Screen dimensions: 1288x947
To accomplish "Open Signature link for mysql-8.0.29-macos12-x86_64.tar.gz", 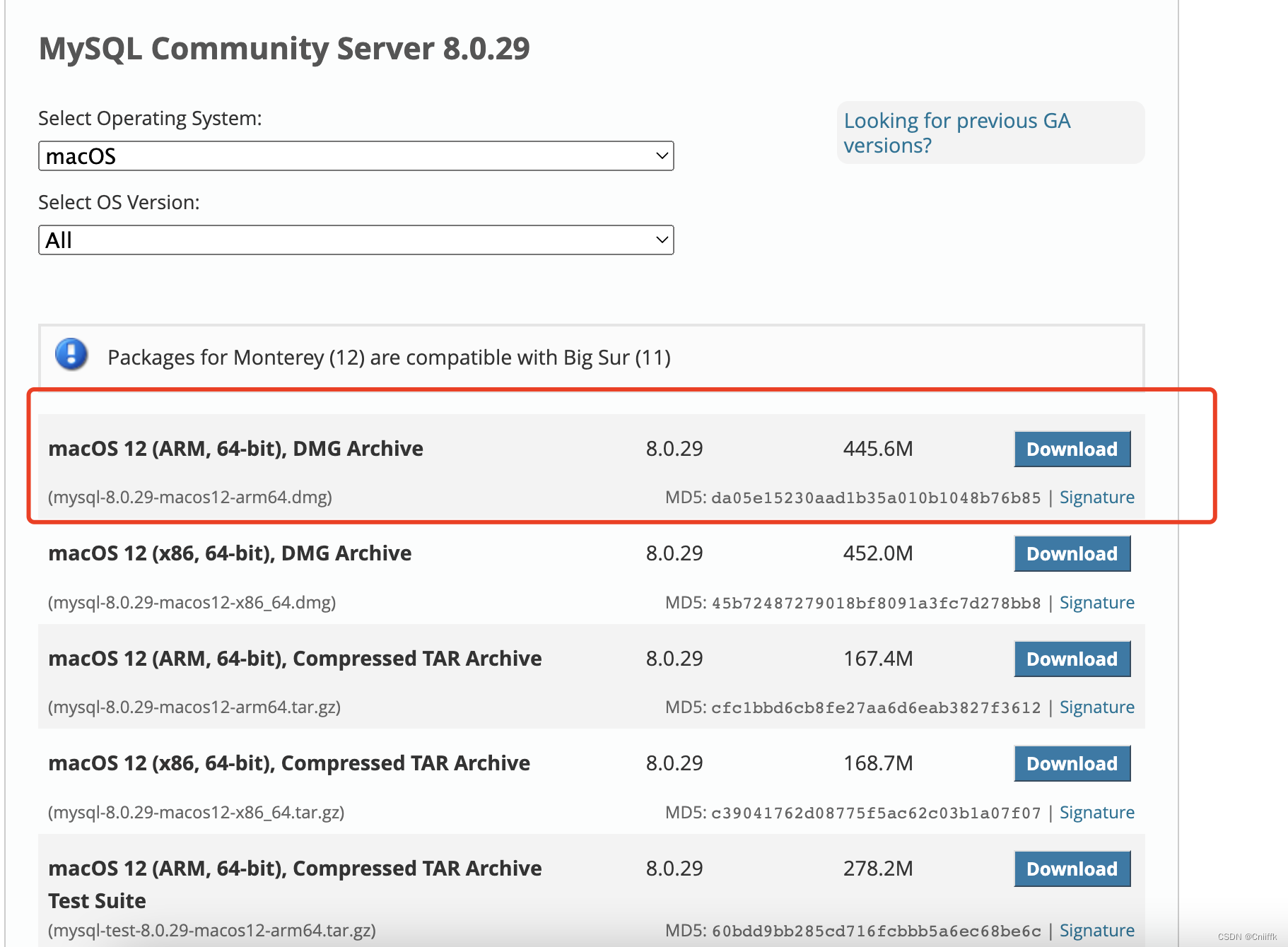I will (1096, 812).
